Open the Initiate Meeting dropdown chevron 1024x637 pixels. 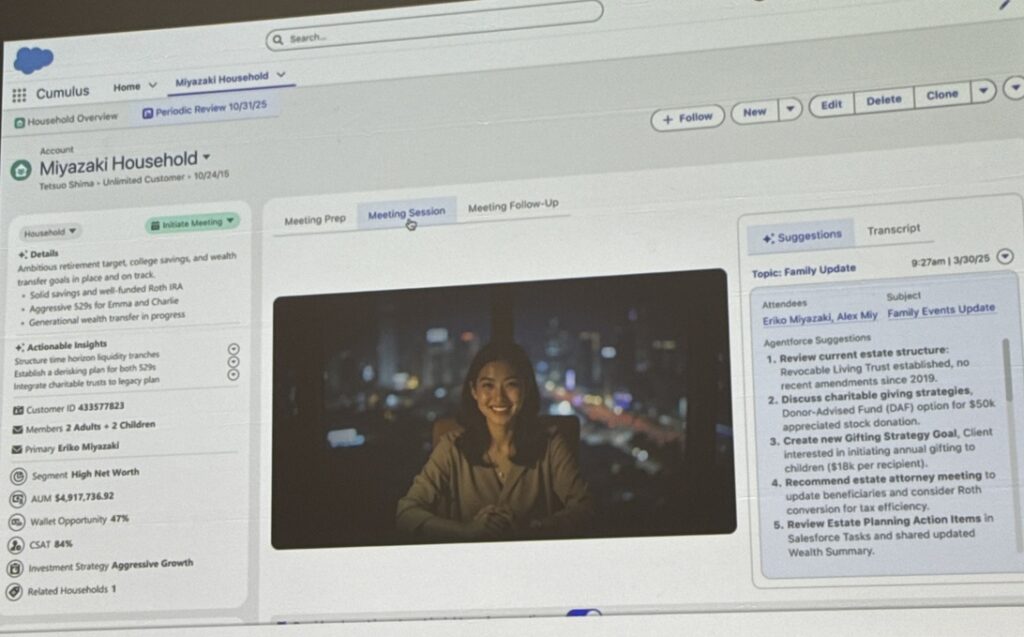pyautogui.click(x=232, y=222)
